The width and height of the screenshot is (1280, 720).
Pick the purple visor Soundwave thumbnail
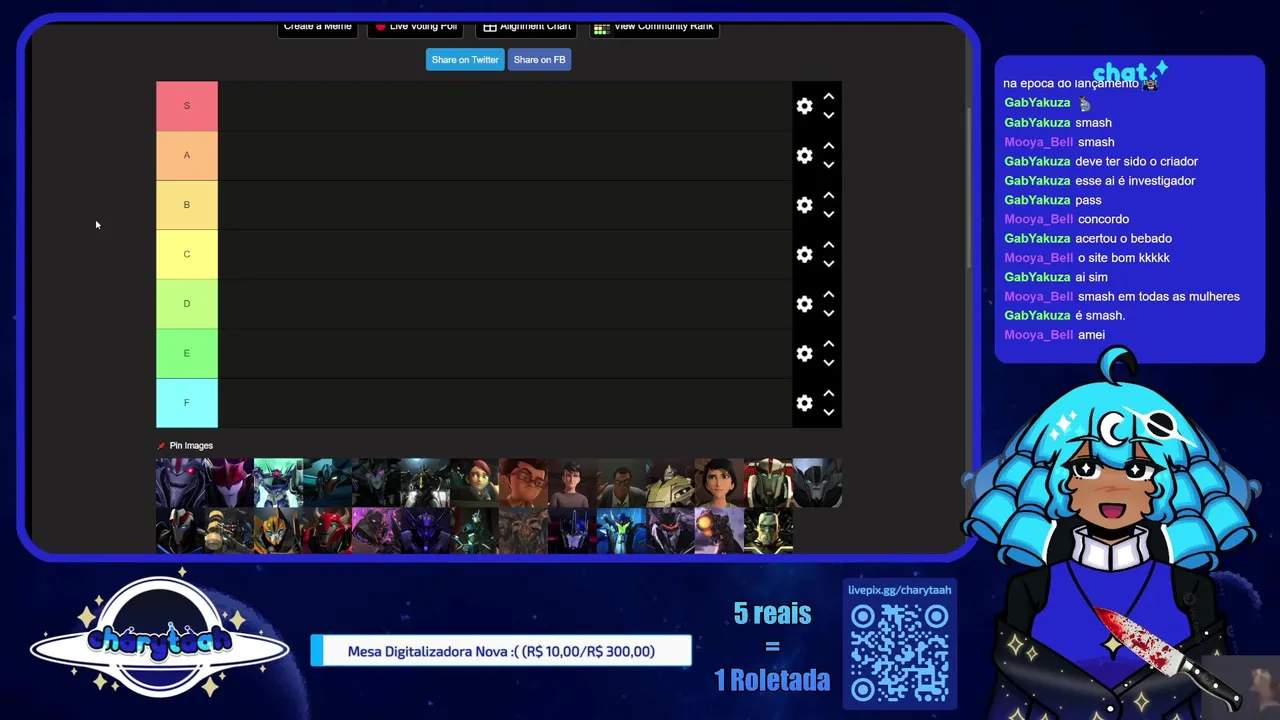point(425,531)
